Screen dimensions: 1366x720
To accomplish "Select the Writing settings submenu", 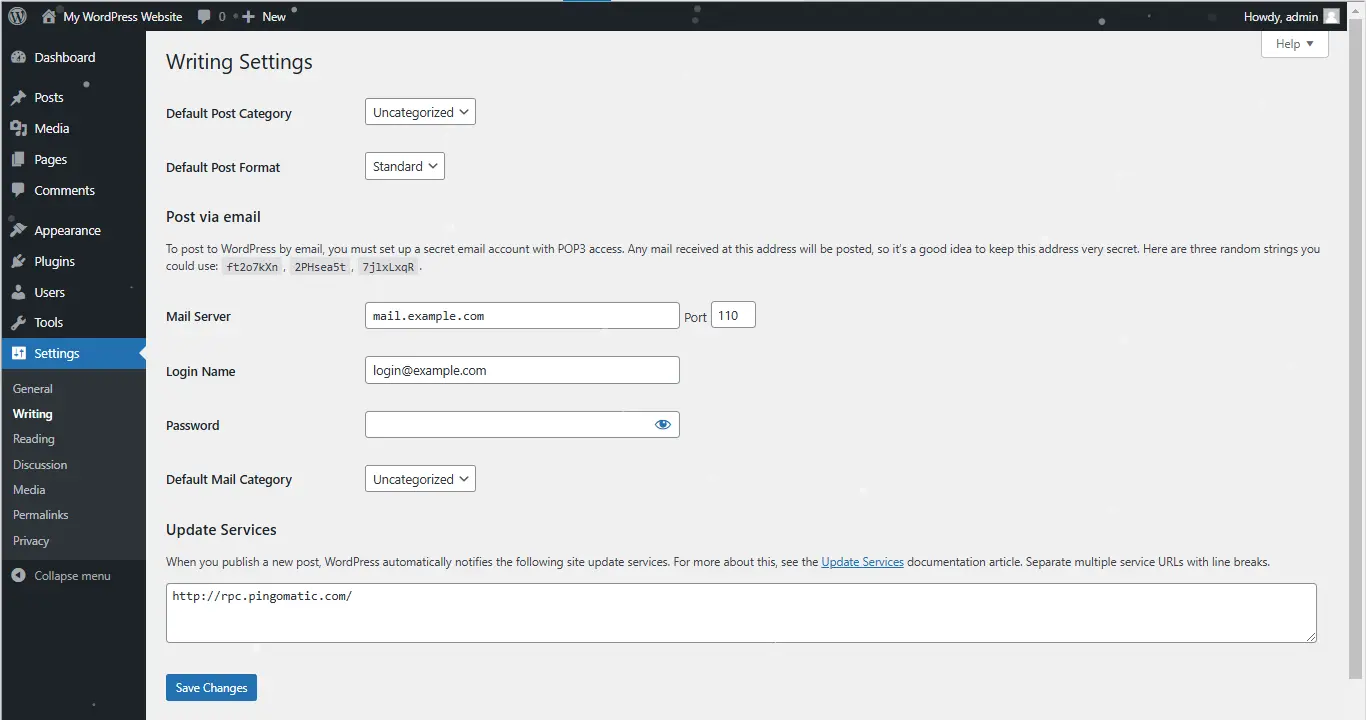I will 33,413.
